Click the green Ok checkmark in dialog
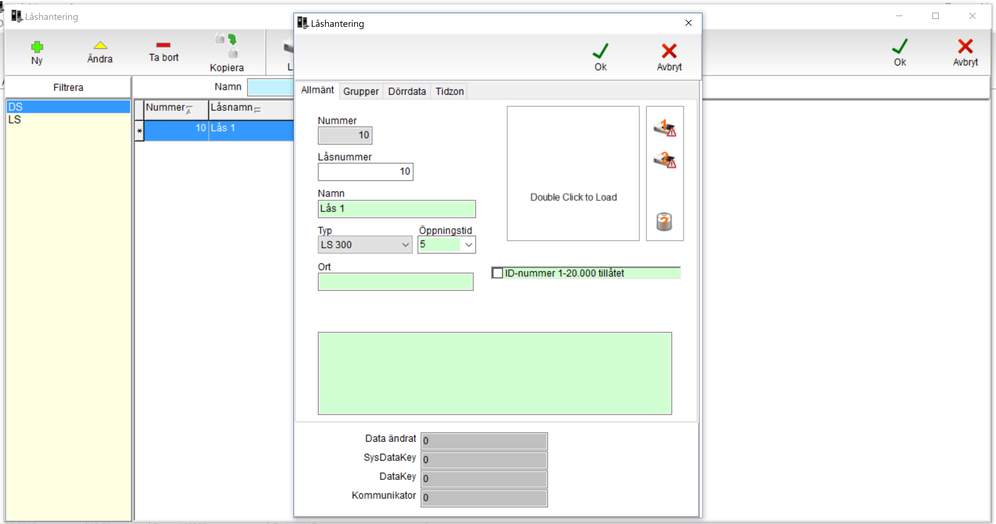The width and height of the screenshot is (996, 524). (x=600, y=51)
